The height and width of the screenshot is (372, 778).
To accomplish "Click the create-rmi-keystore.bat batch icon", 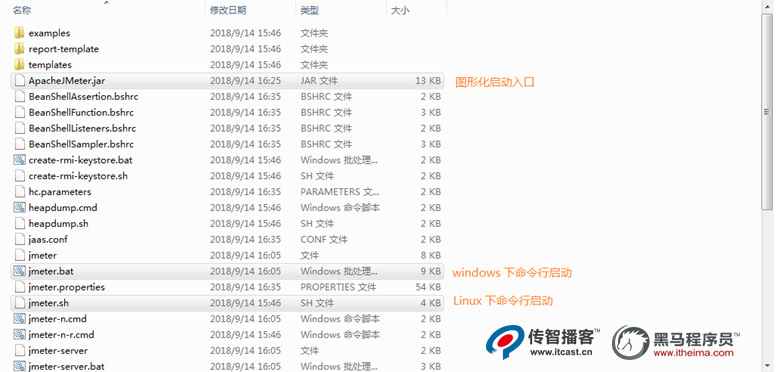I will (19, 160).
